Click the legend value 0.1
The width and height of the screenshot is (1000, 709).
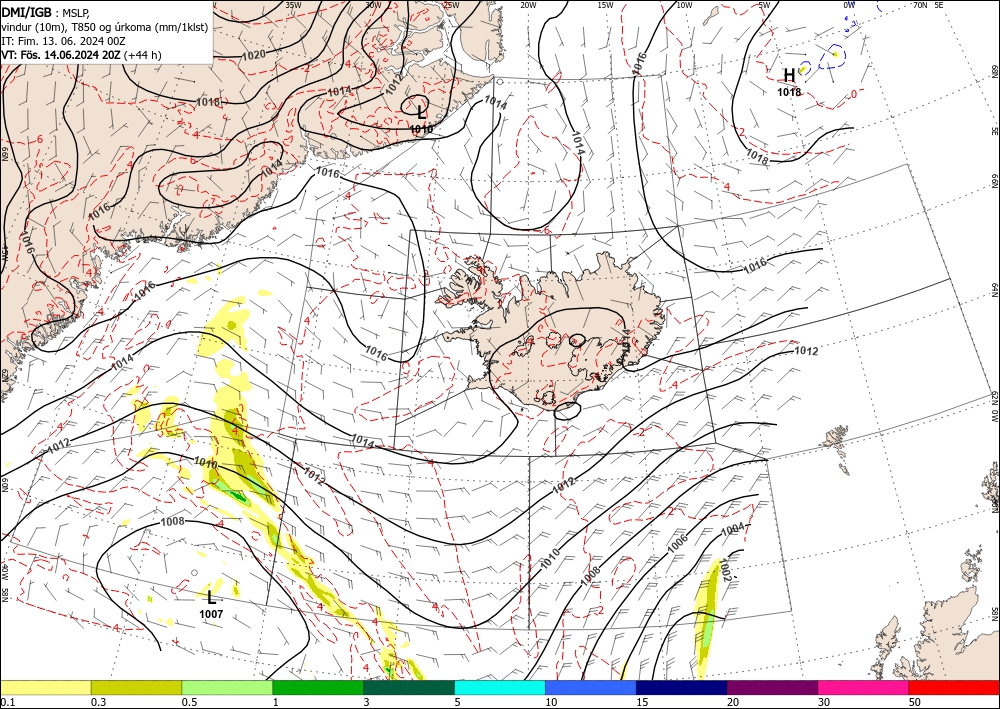point(6,702)
